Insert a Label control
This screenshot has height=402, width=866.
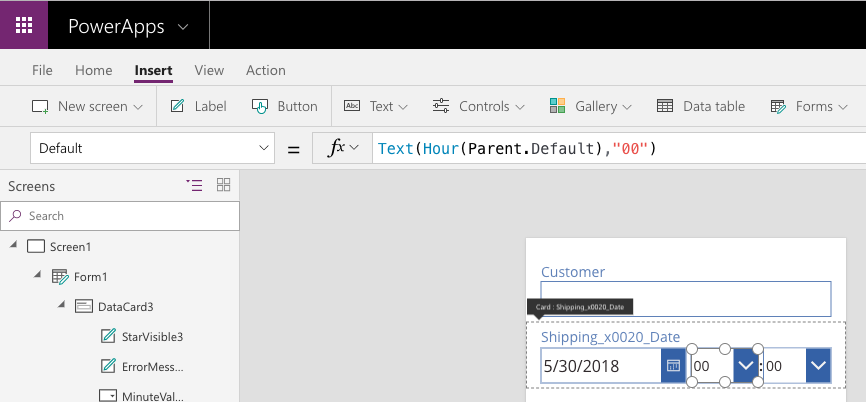click(198, 106)
